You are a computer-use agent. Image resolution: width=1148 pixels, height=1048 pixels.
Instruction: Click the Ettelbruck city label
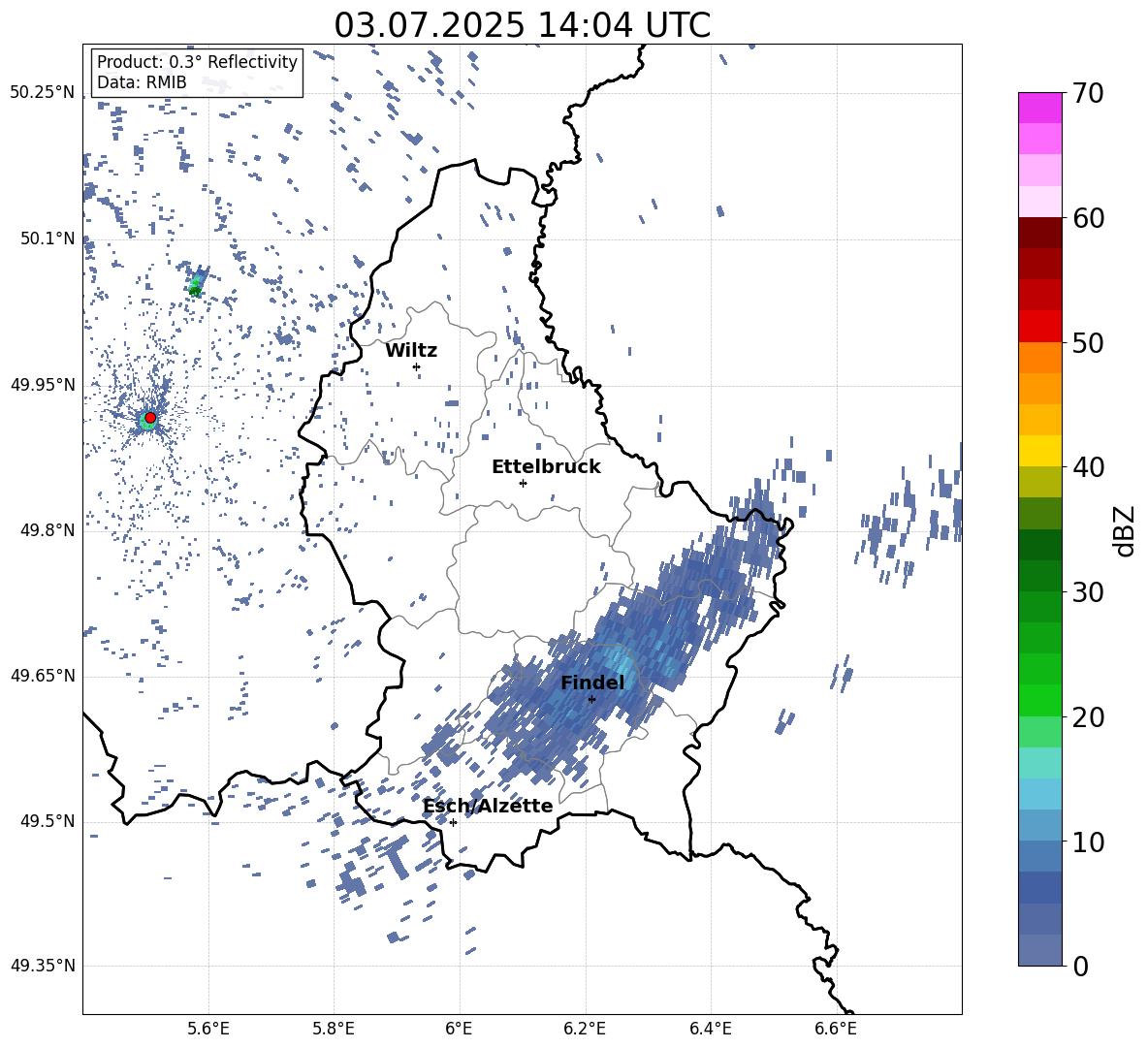(546, 467)
